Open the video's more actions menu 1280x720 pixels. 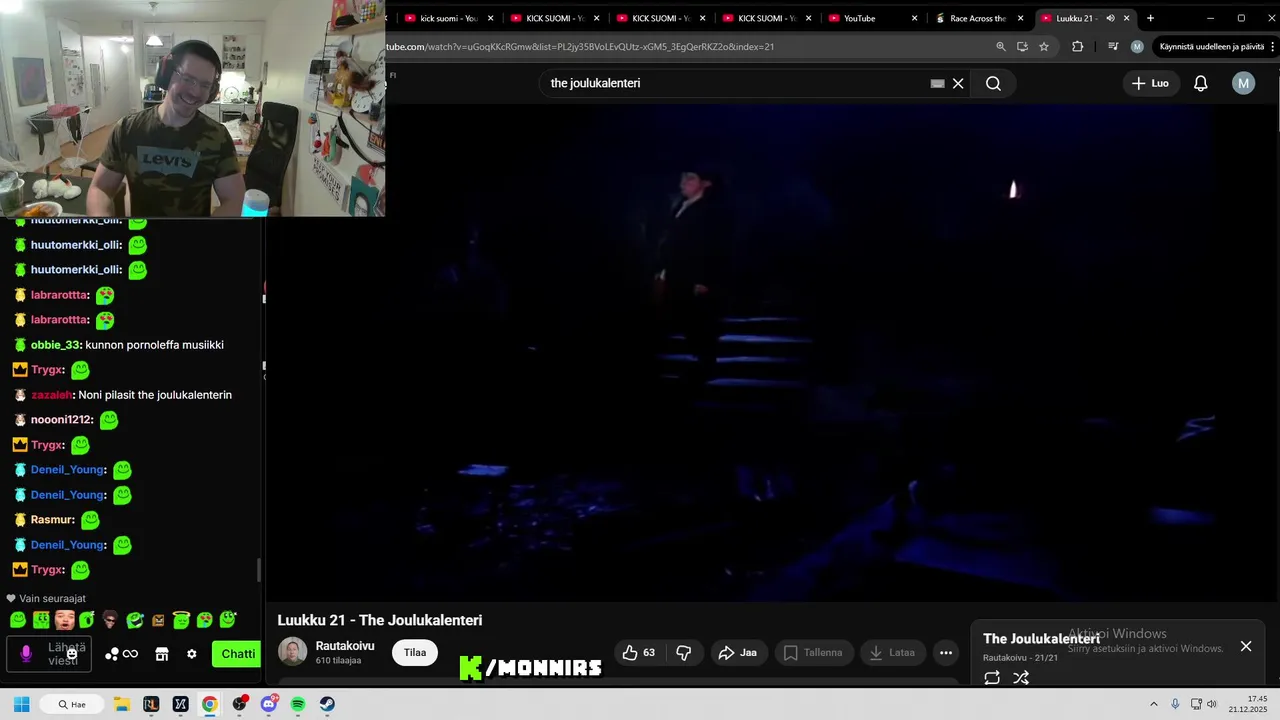tap(946, 653)
